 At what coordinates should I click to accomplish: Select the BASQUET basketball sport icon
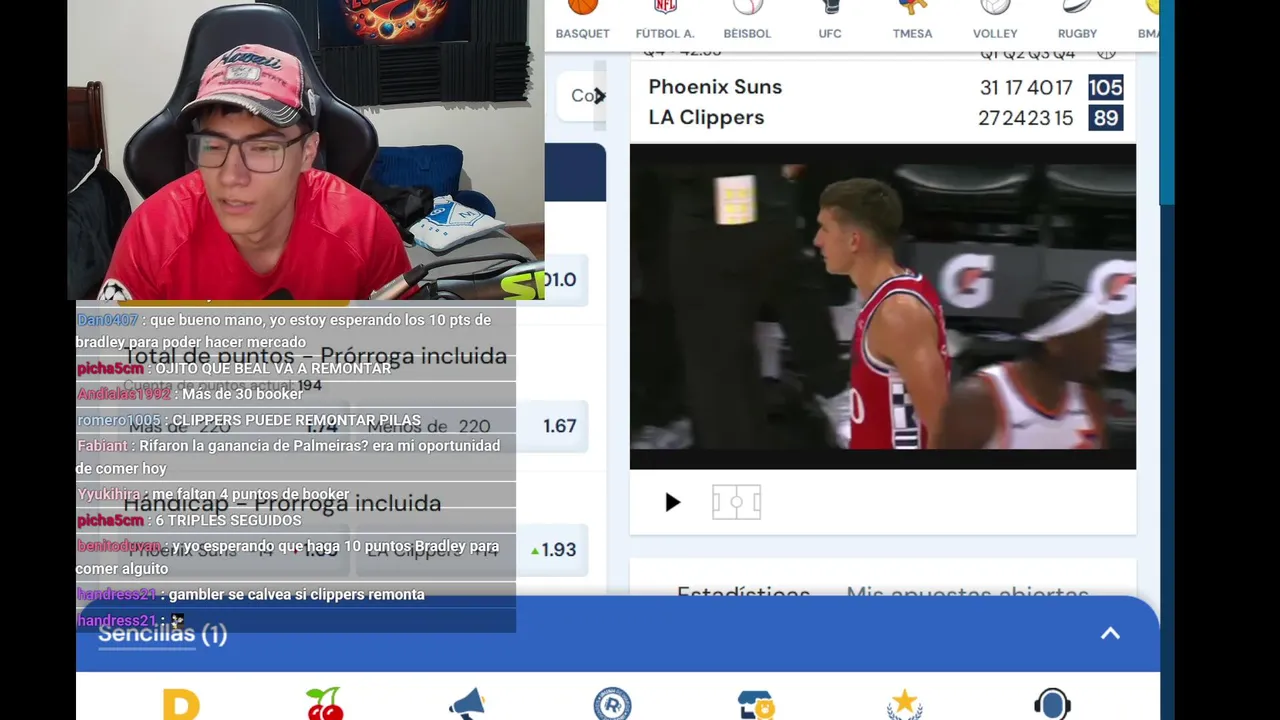click(582, 20)
